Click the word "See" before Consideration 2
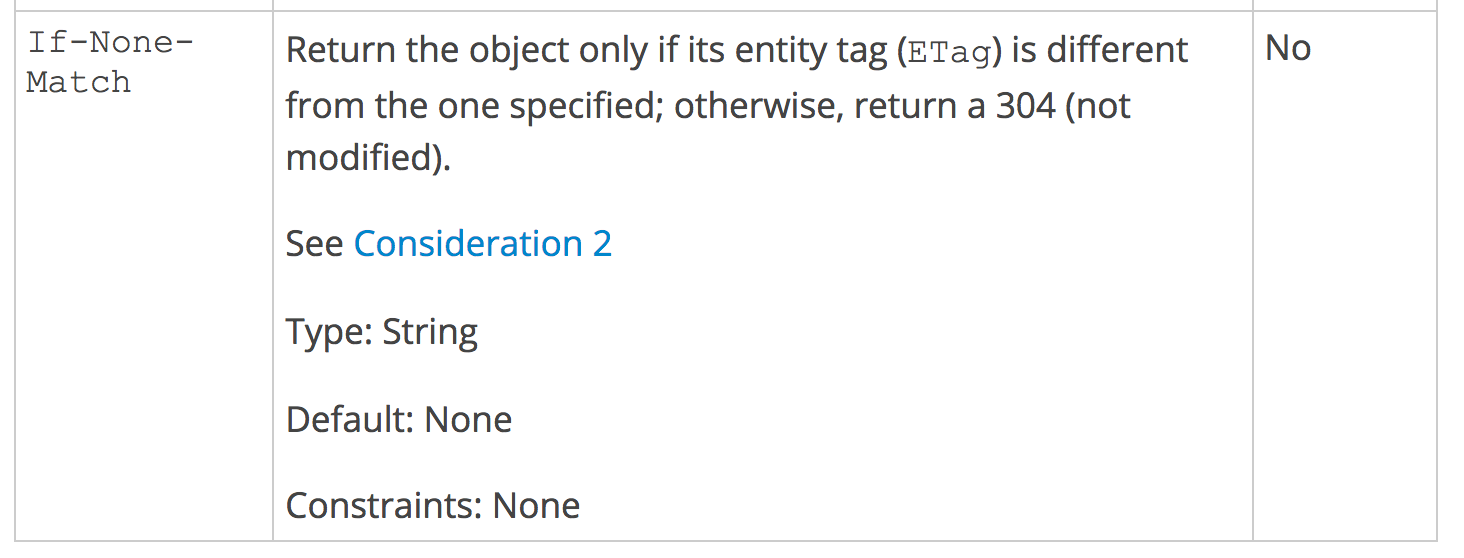The image size is (1464, 558). point(314,244)
